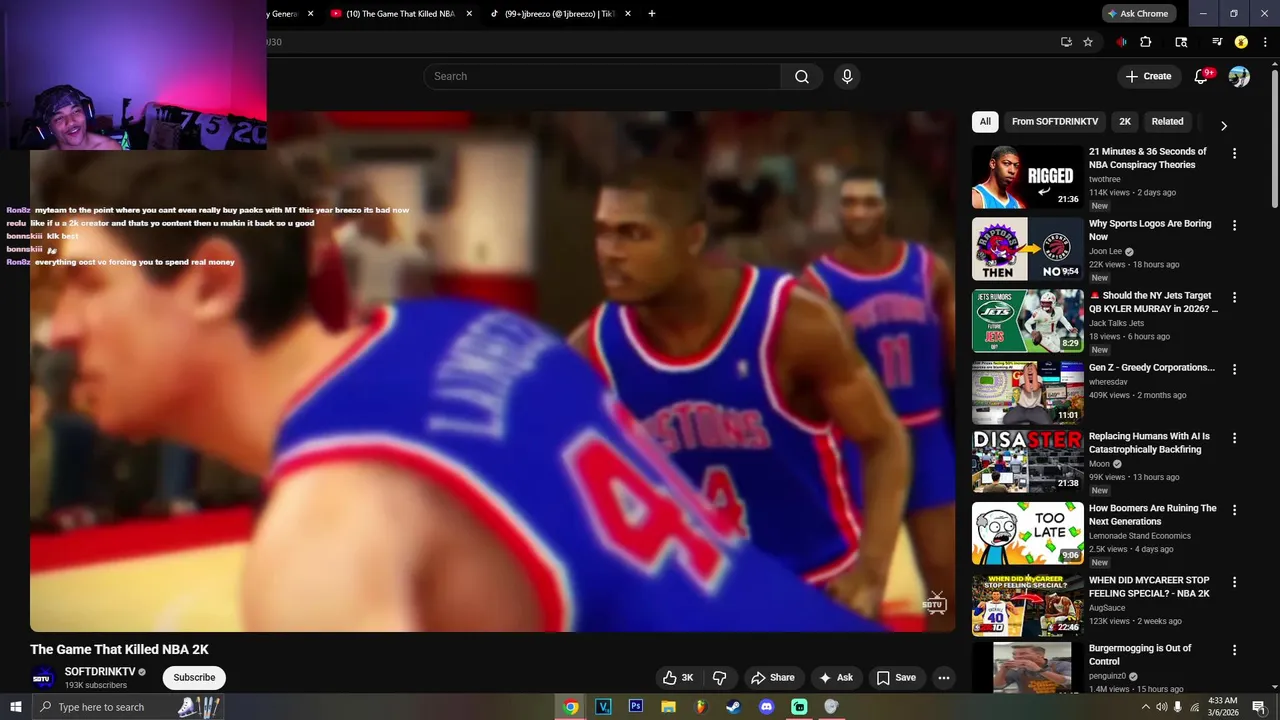Open SOFTDRINKTV channel name link
1280x720 pixels.
point(100,672)
